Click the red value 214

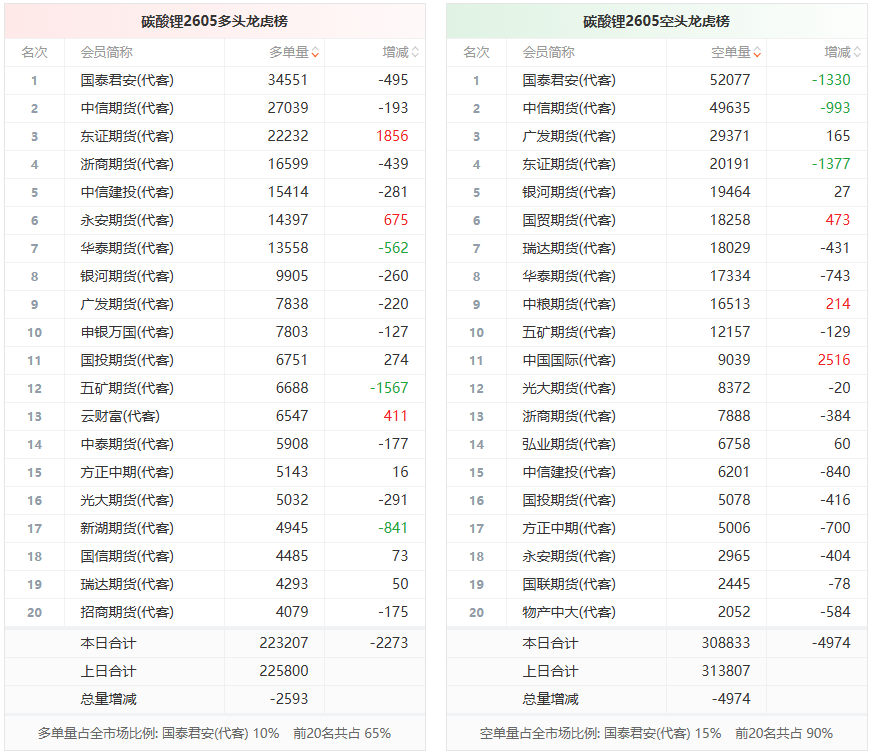(838, 304)
